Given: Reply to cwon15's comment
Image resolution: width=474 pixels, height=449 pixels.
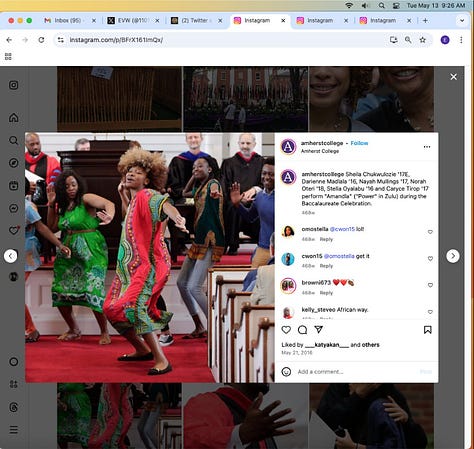Looking at the screenshot, I should tap(326, 266).
